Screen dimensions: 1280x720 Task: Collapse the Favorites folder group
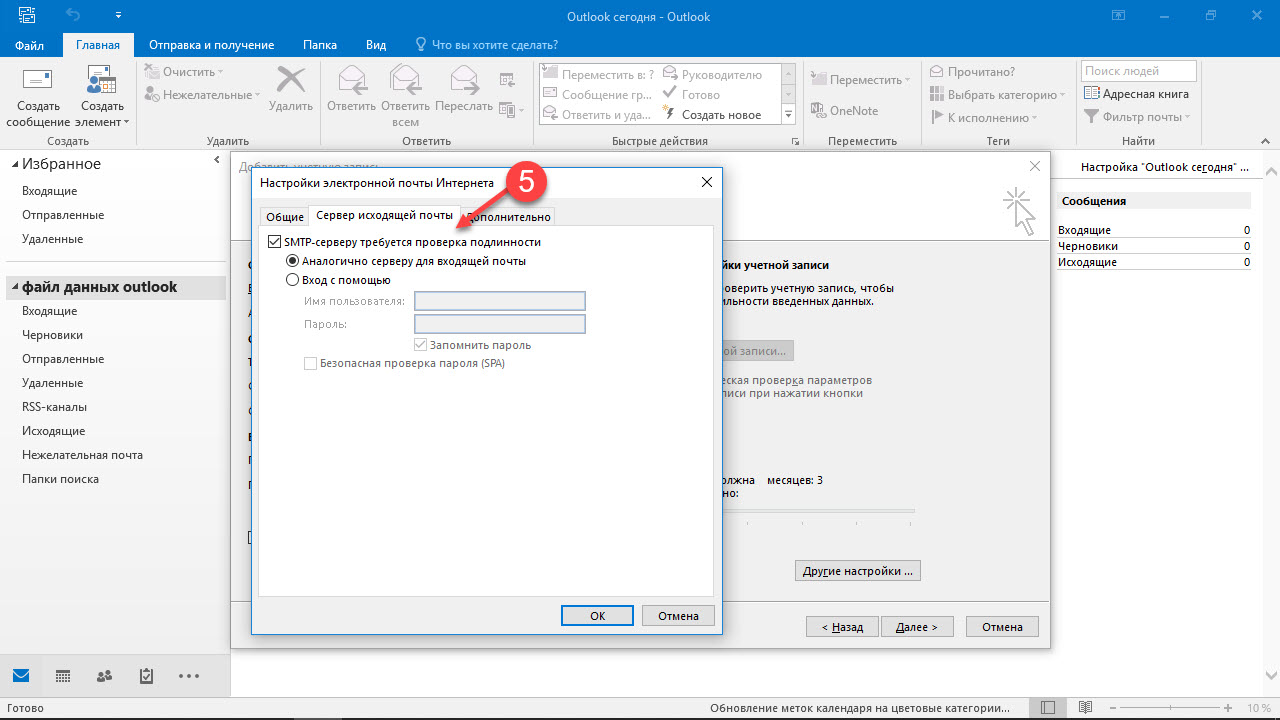[x=15, y=164]
